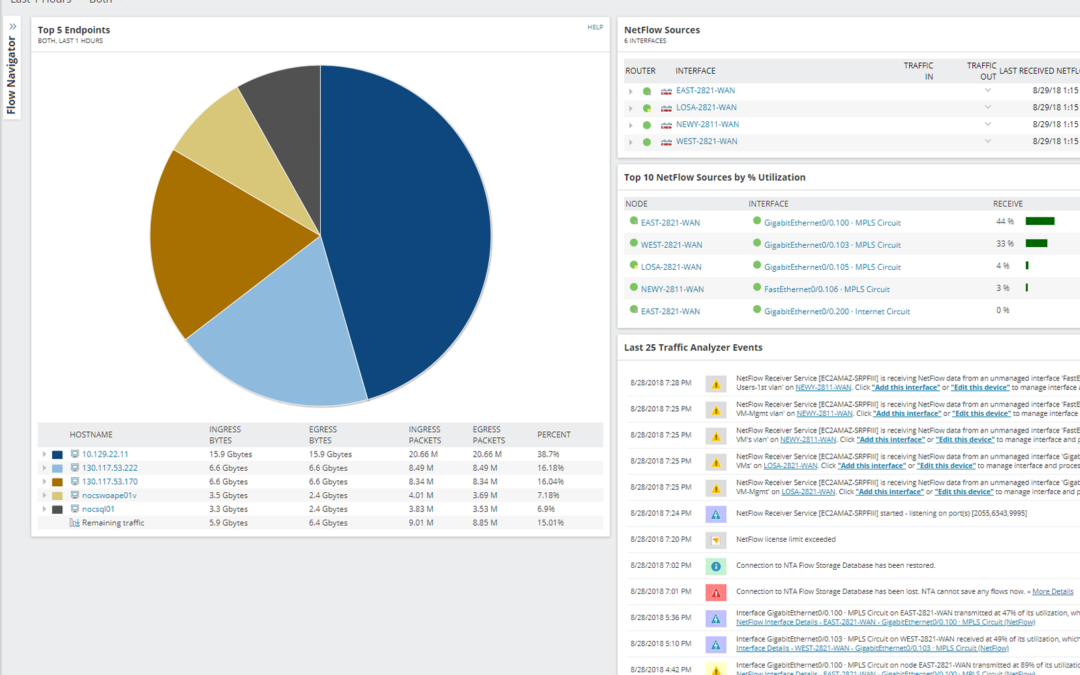Expand the Flow Navigator panel chevron

coord(12,27)
